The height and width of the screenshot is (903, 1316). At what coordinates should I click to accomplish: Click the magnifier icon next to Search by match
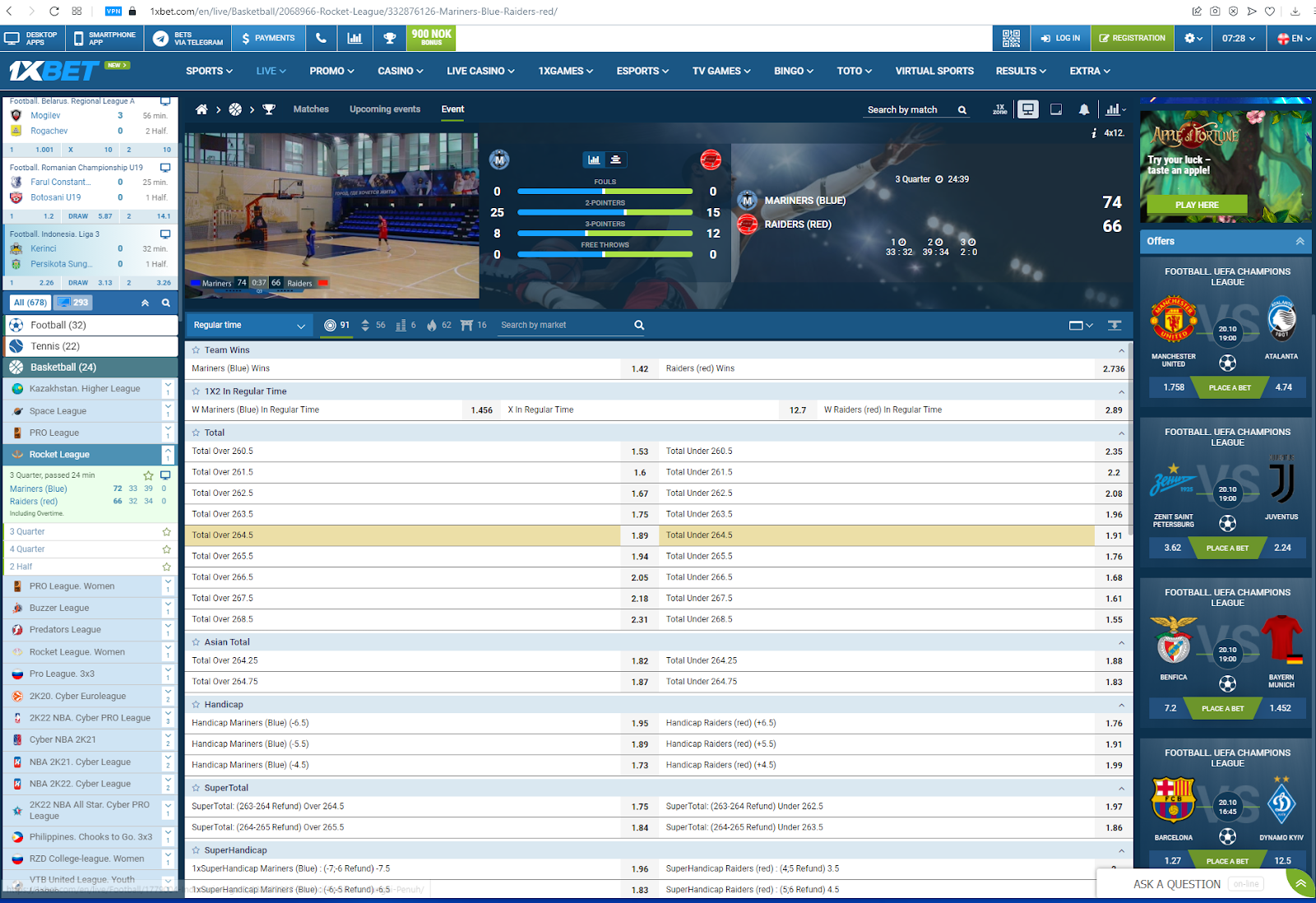pos(962,110)
